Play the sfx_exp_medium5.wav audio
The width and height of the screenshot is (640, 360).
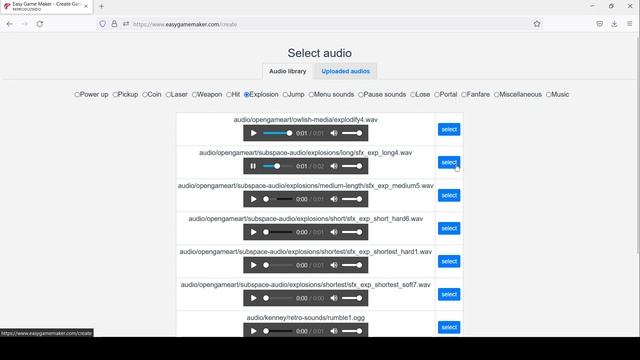coord(253,199)
